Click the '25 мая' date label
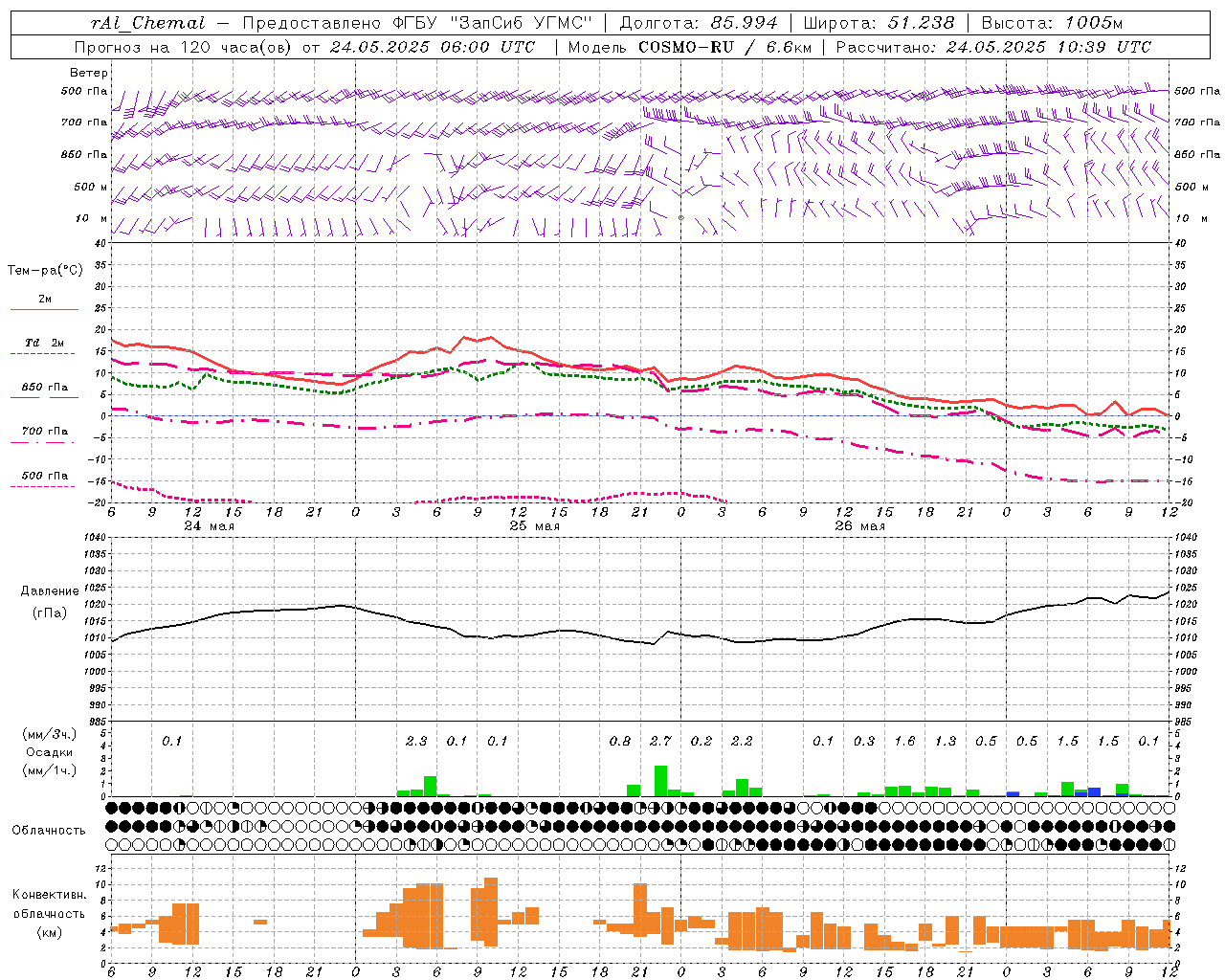The image size is (1225, 980). [x=535, y=526]
